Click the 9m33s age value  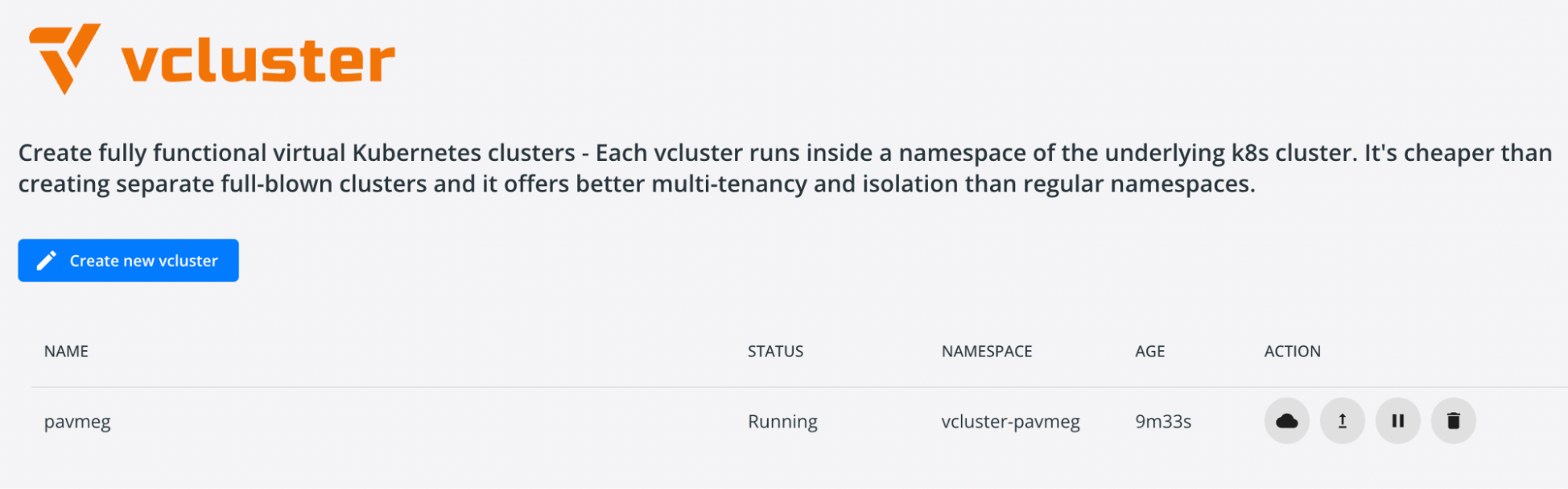pyautogui.click(x=1163, y=422)
